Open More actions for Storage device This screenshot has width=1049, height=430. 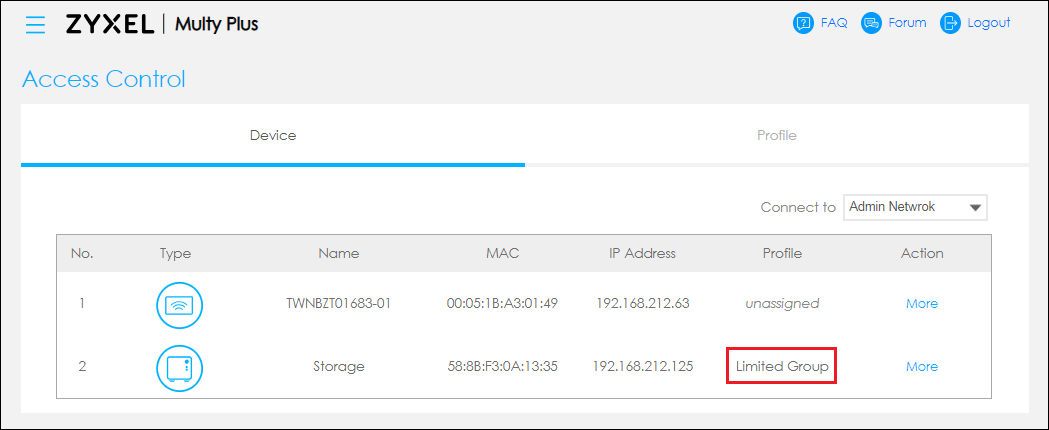click(x=922, y=366)
